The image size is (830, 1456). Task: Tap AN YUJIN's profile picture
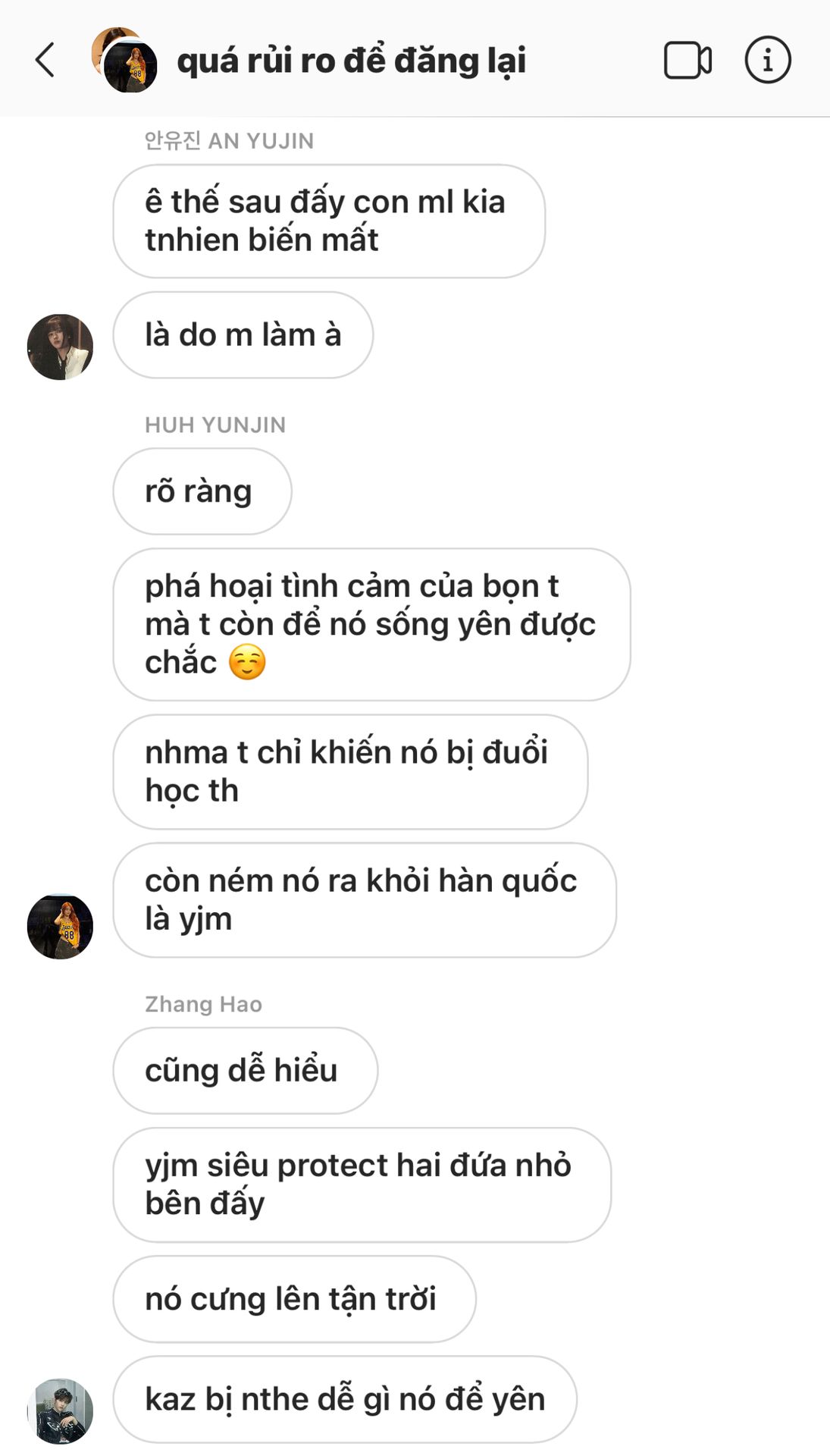pos(60,347)
